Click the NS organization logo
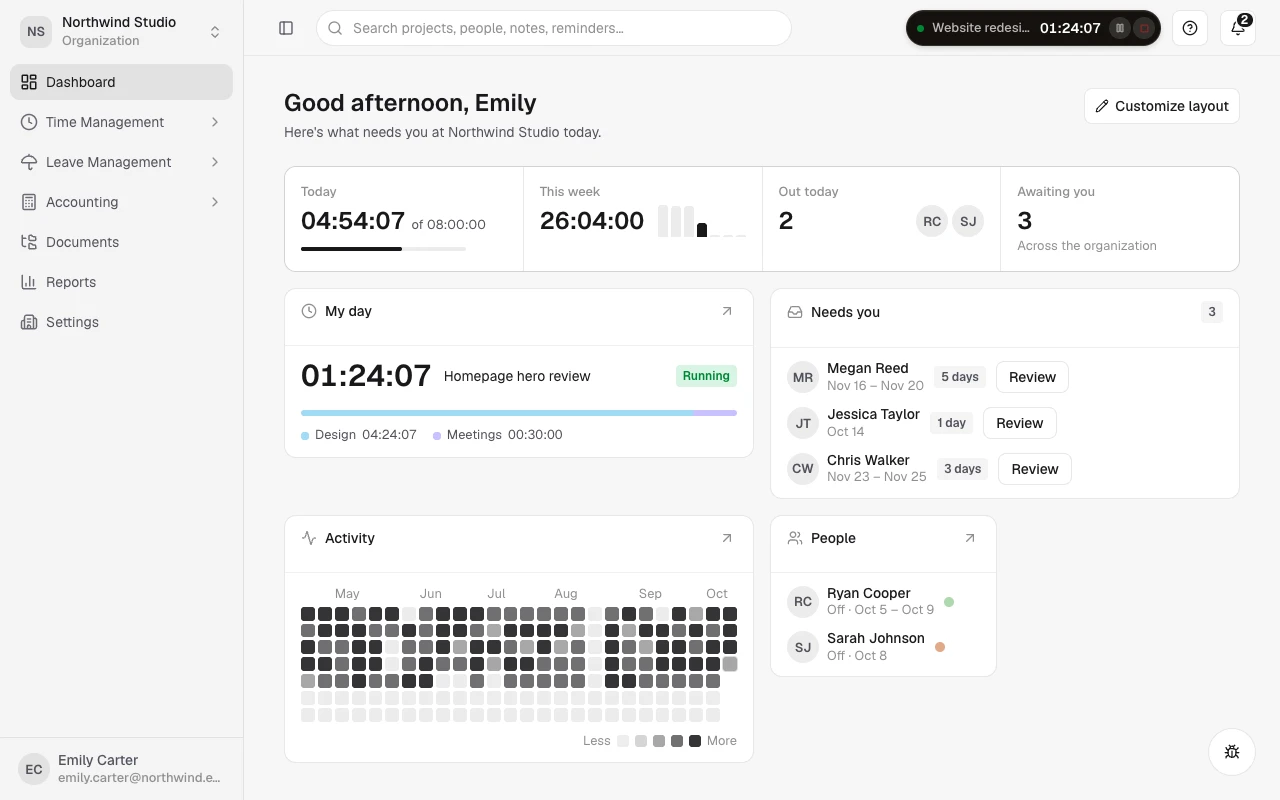The width and height of the screenshot is (1280, 800). pyautogui.click(x=36, y=31)
